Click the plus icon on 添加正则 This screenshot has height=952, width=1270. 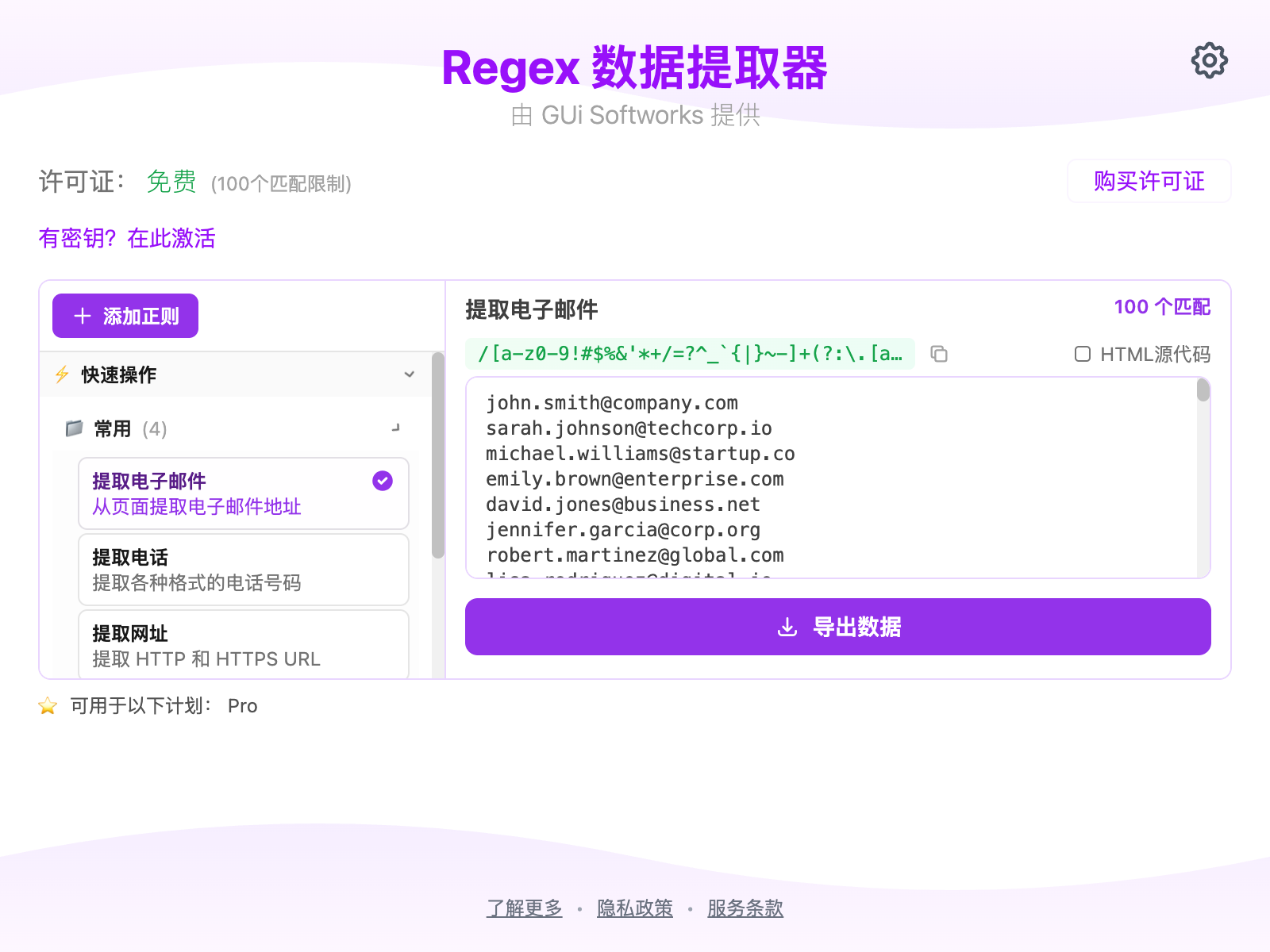(83, 316)
